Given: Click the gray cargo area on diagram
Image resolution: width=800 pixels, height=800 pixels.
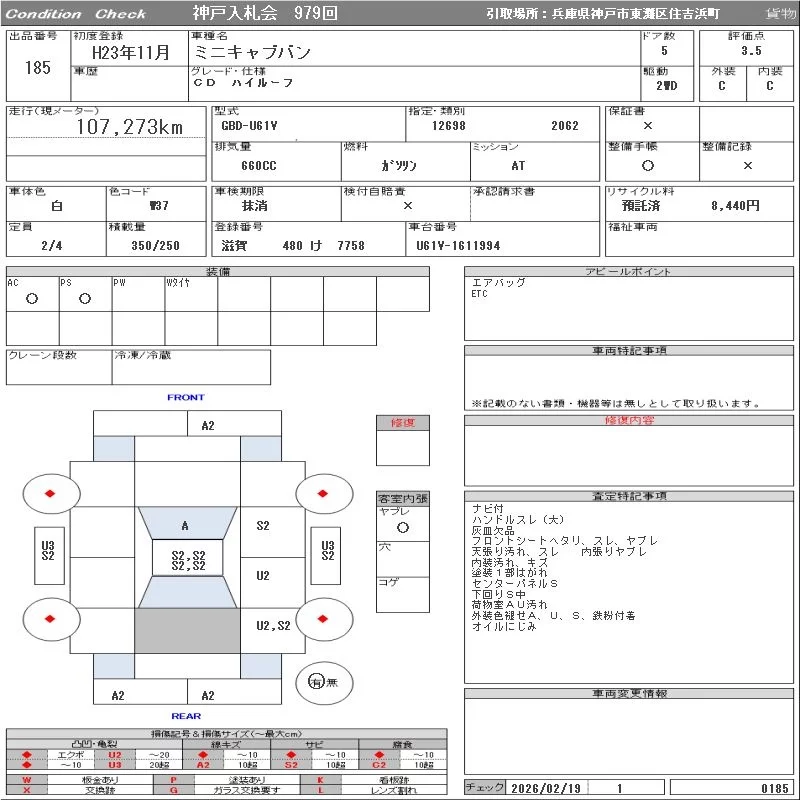Looking at the screenshot, I should [186, 632].
